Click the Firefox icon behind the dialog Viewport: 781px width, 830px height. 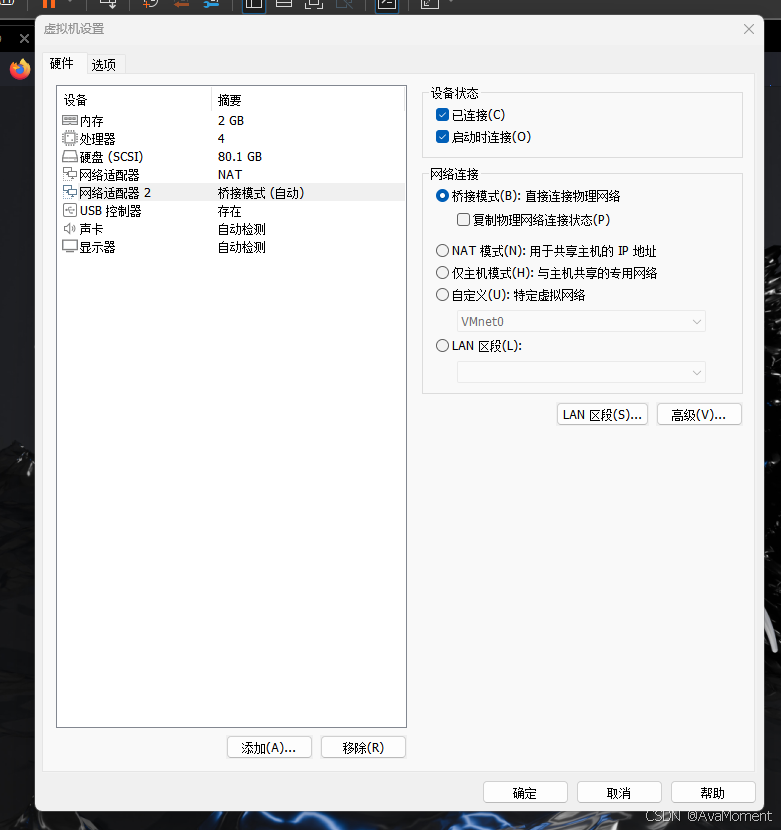(x=20, y=69)
